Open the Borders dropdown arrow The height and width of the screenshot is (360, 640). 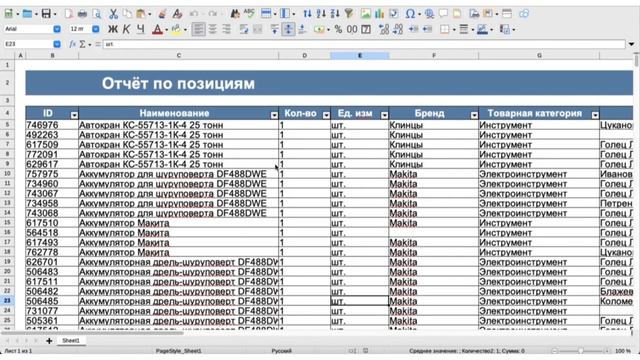pyautogui.click(x=454, y=29)
